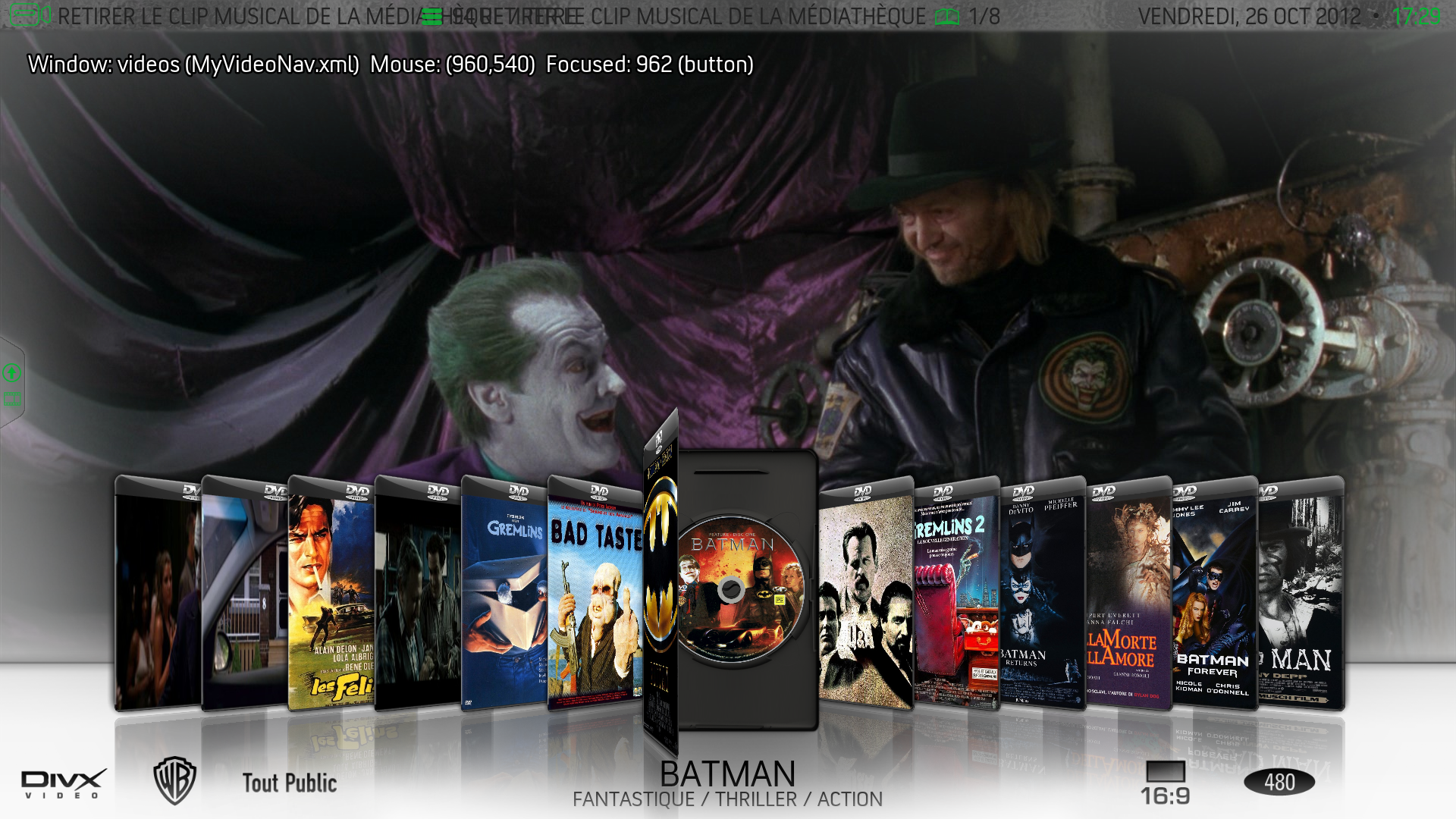Image resolution: width=1456 pixels, height=819 pixels.
Task: Select the sepia mobsters poster DVD cover
Action: tap(866, 593)
